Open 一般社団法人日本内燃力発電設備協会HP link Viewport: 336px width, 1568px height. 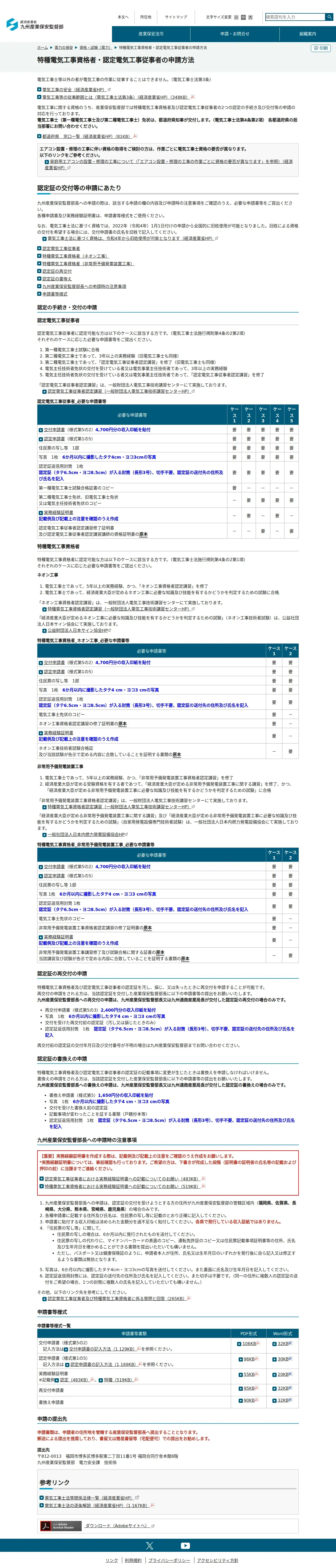(86, 834)
